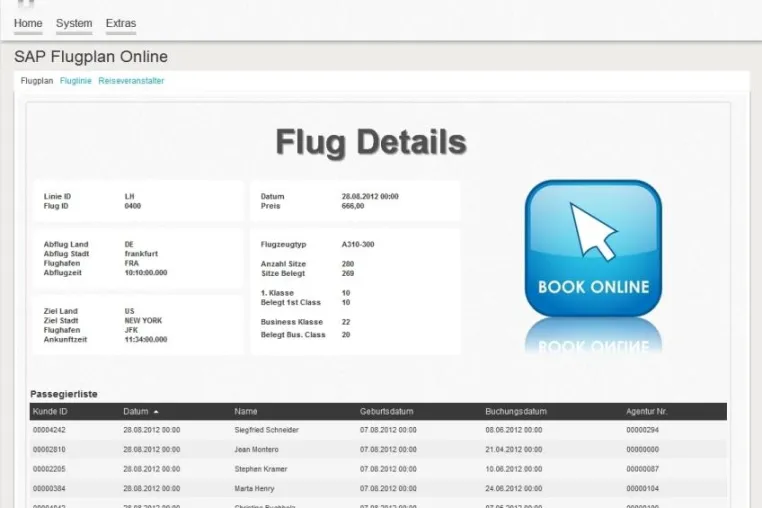Click agency number 00000000

pyautogui.click(x=642, y=450)
